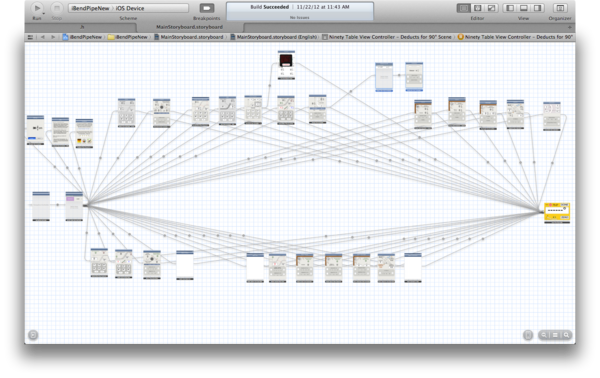Image resolution: width=600 pixels, height=378 pixels.
Task: Click the Run button in Xcode toolbar
Action: pyautogui.click(x=37, y=8)
